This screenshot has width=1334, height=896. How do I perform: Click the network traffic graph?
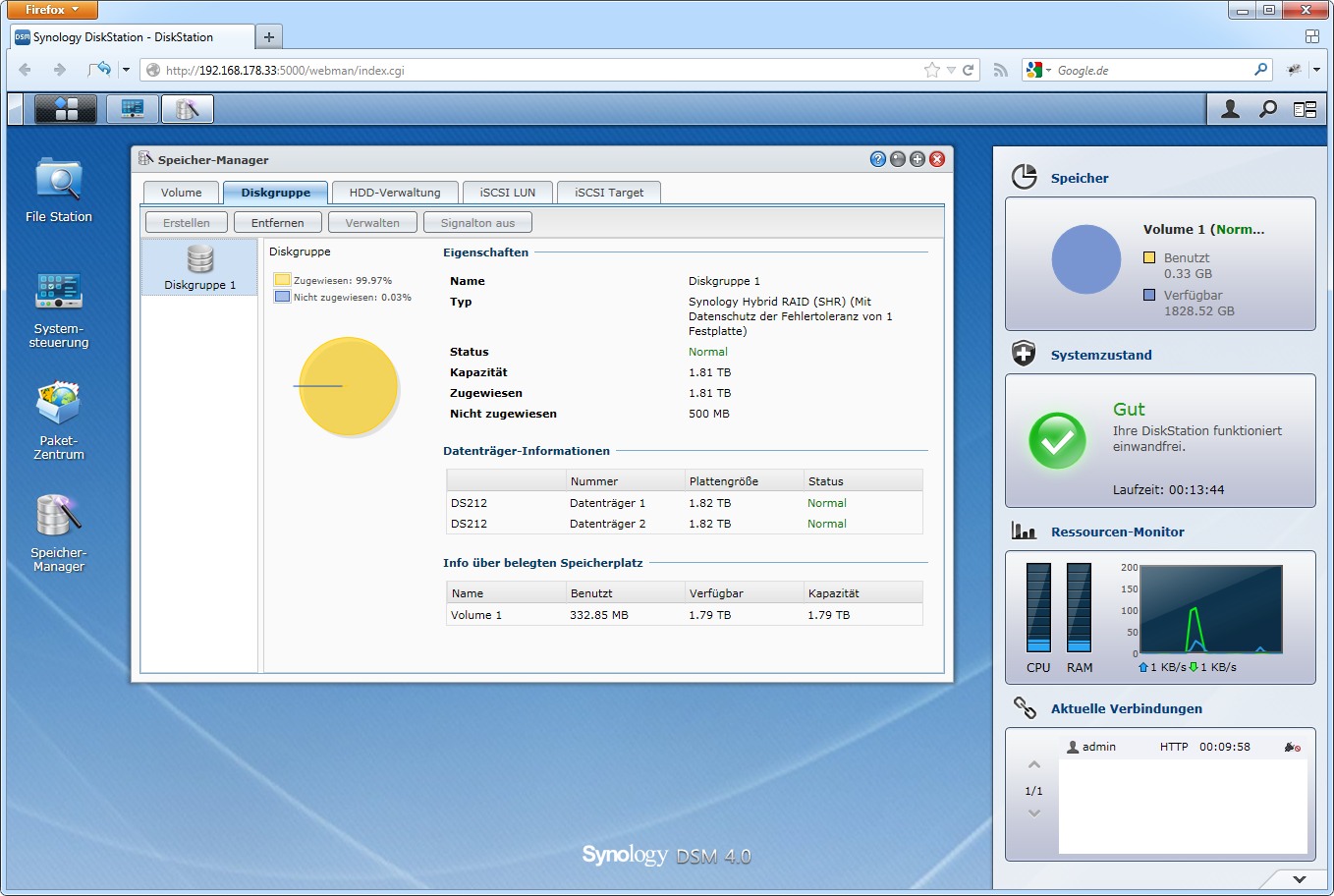tap(1211, 609)
